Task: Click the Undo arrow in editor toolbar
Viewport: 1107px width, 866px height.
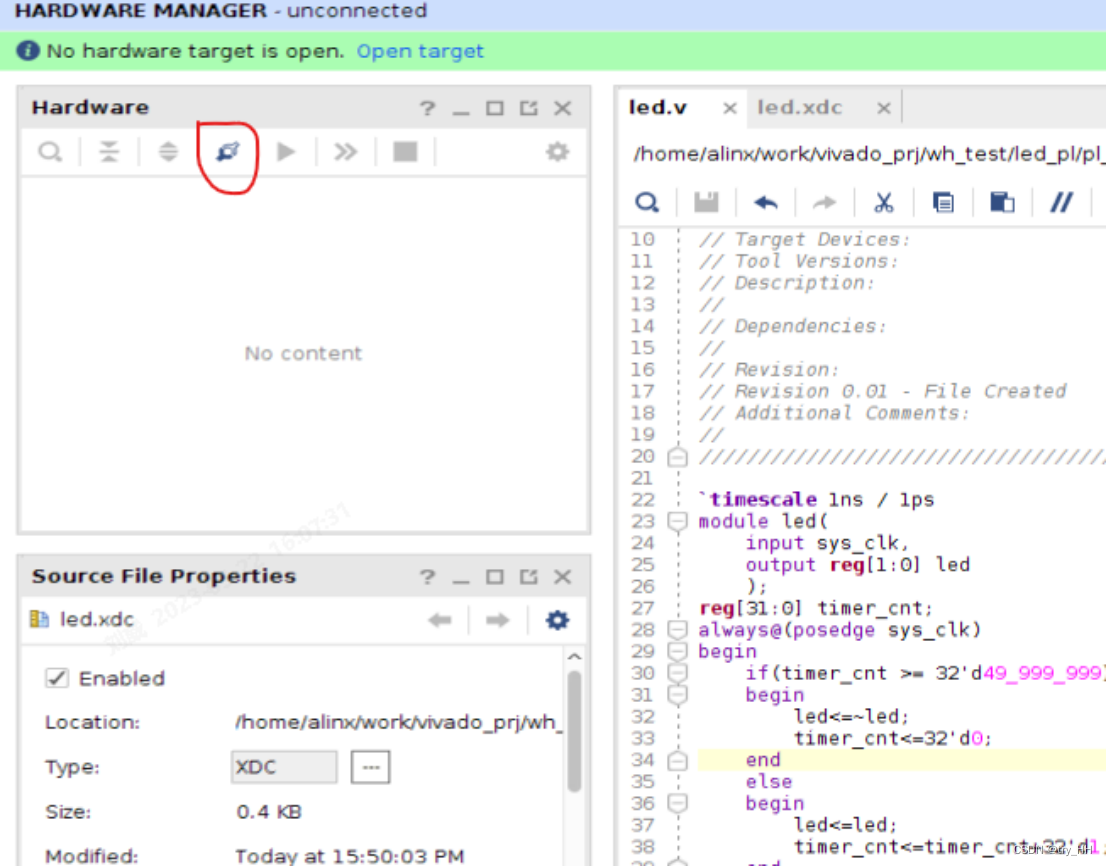Action: (765, 203)
